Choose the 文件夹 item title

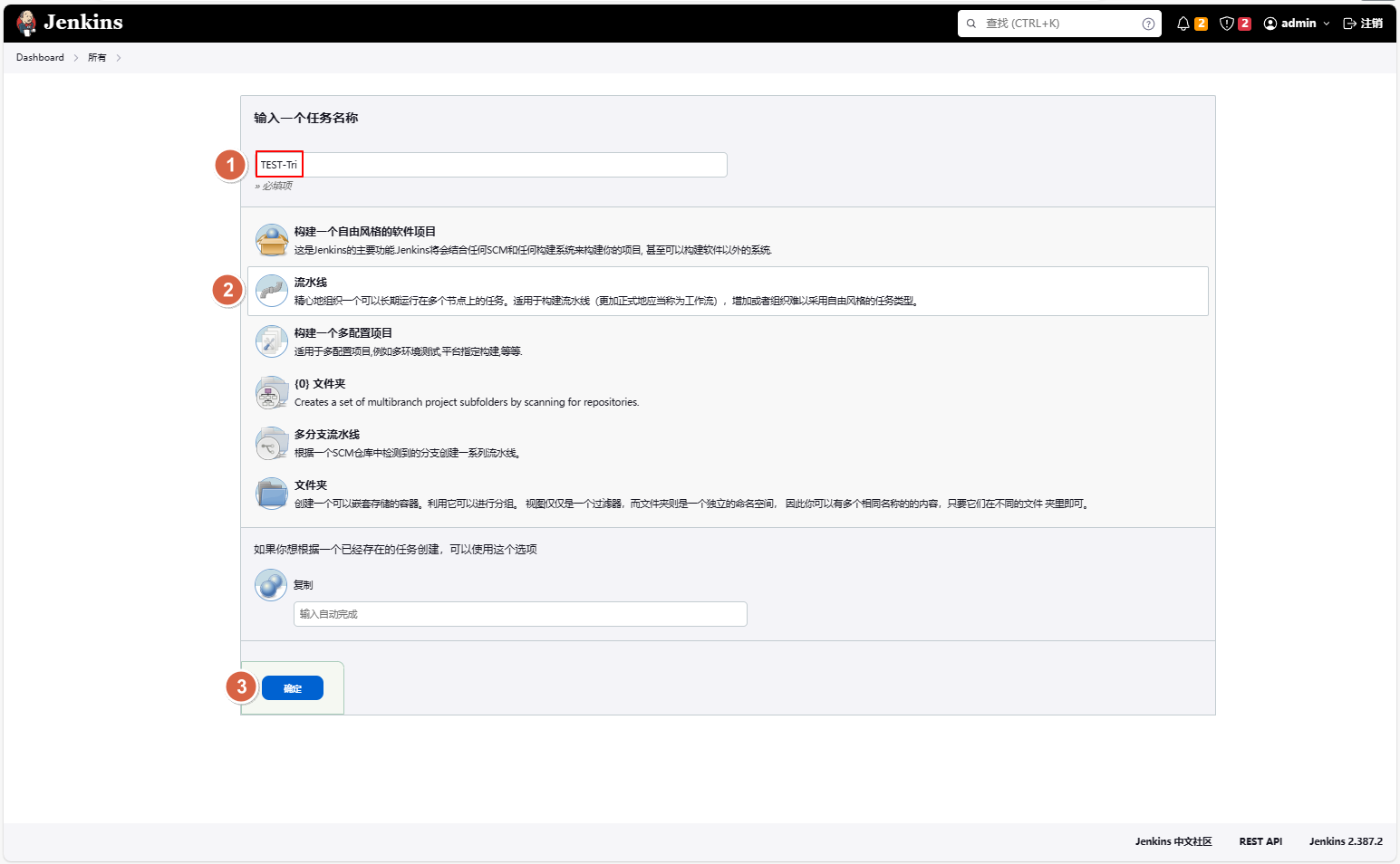[x=311, y=485]
